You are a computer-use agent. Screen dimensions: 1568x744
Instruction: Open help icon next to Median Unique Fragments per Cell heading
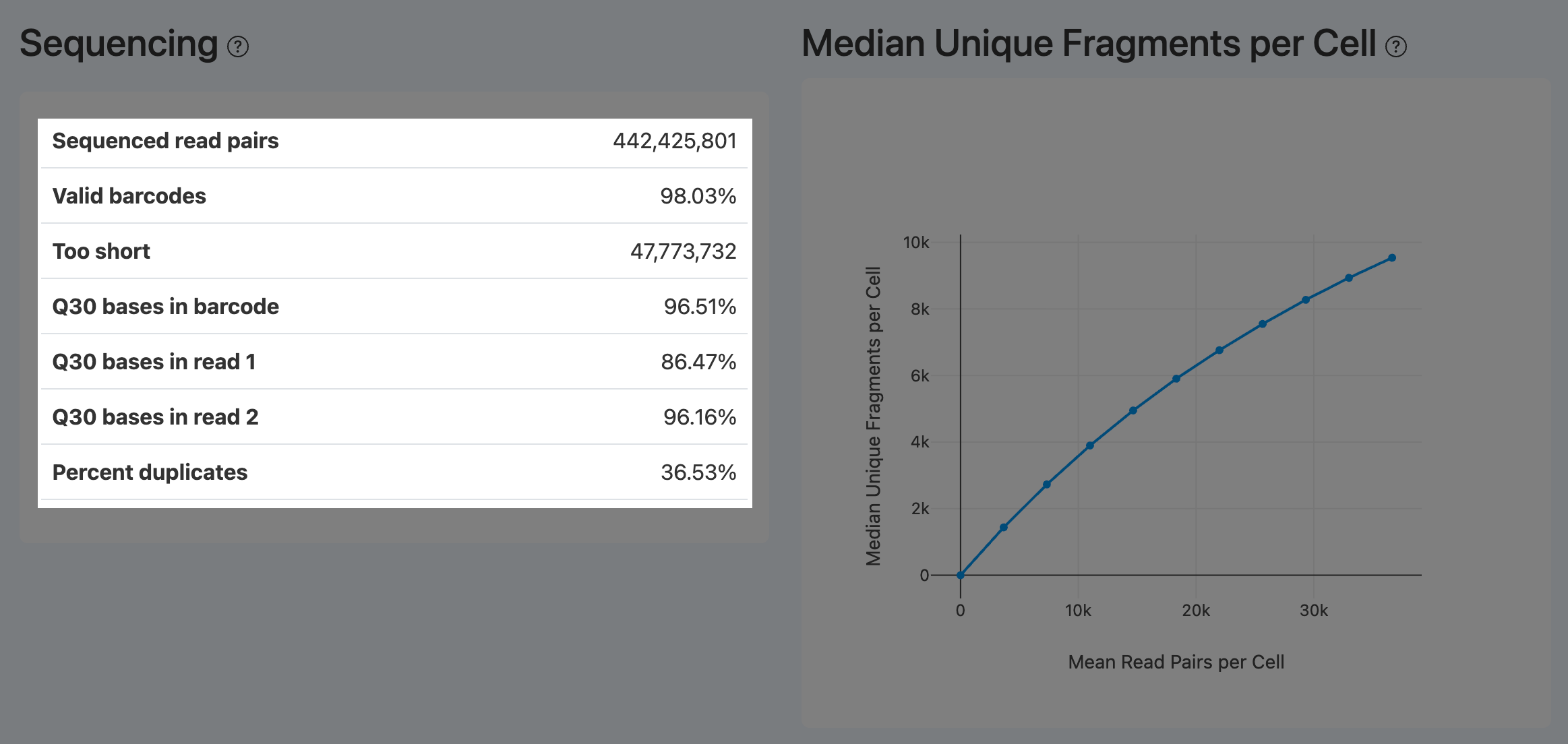[1395, 46]
